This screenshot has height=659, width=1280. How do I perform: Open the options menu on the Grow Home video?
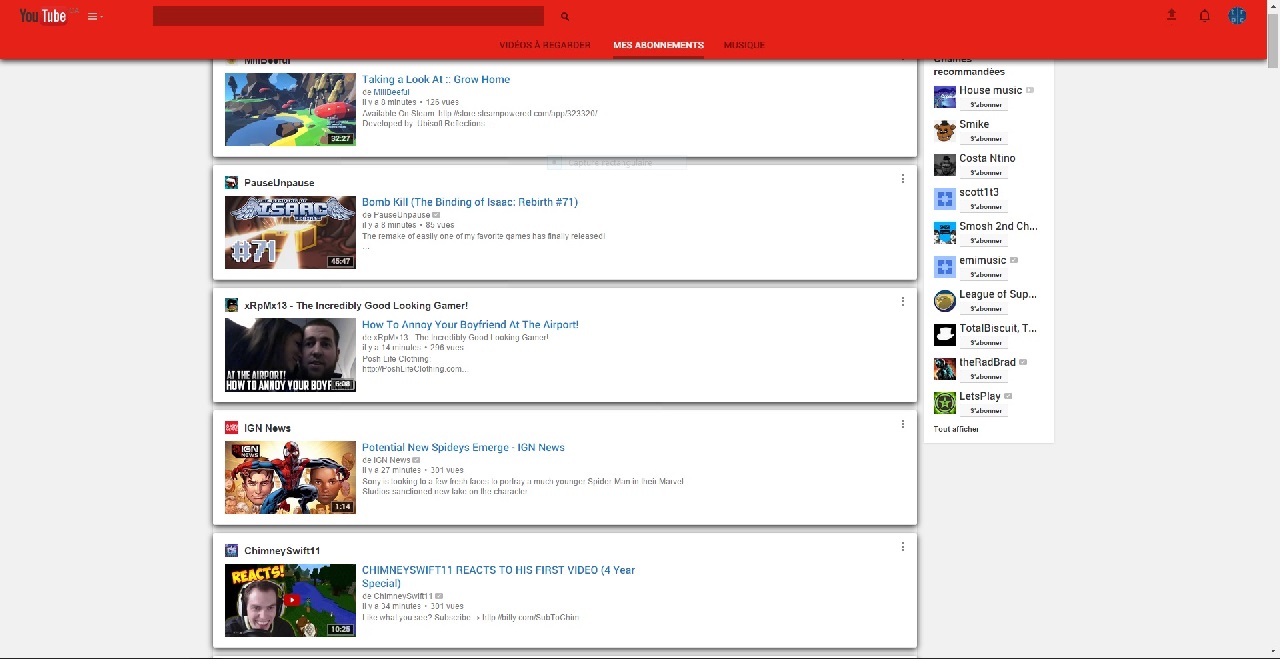[903, 60]
